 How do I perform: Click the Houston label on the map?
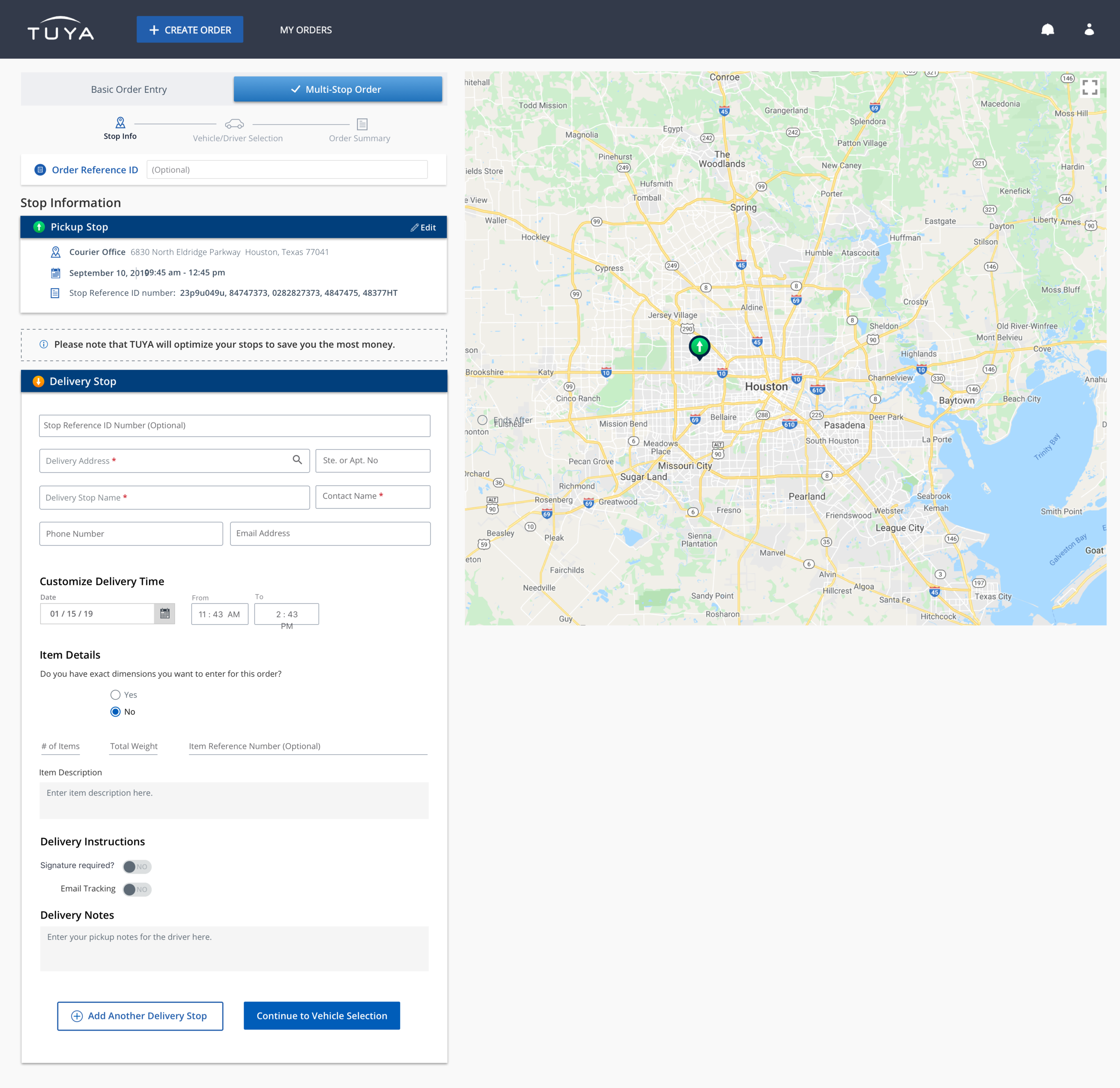coord(766,387)
